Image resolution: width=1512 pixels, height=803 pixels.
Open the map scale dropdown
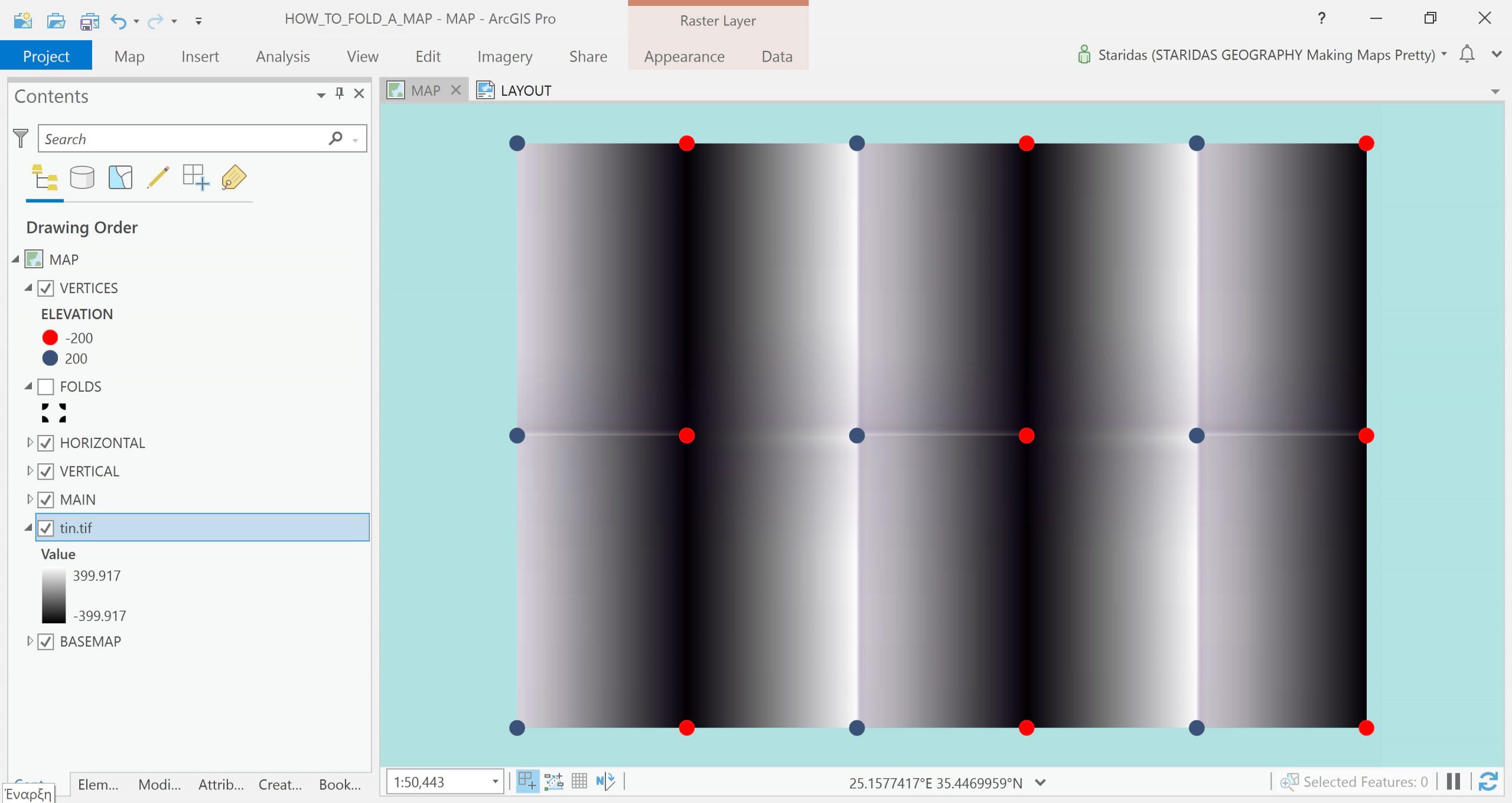[x=495, y=782]
